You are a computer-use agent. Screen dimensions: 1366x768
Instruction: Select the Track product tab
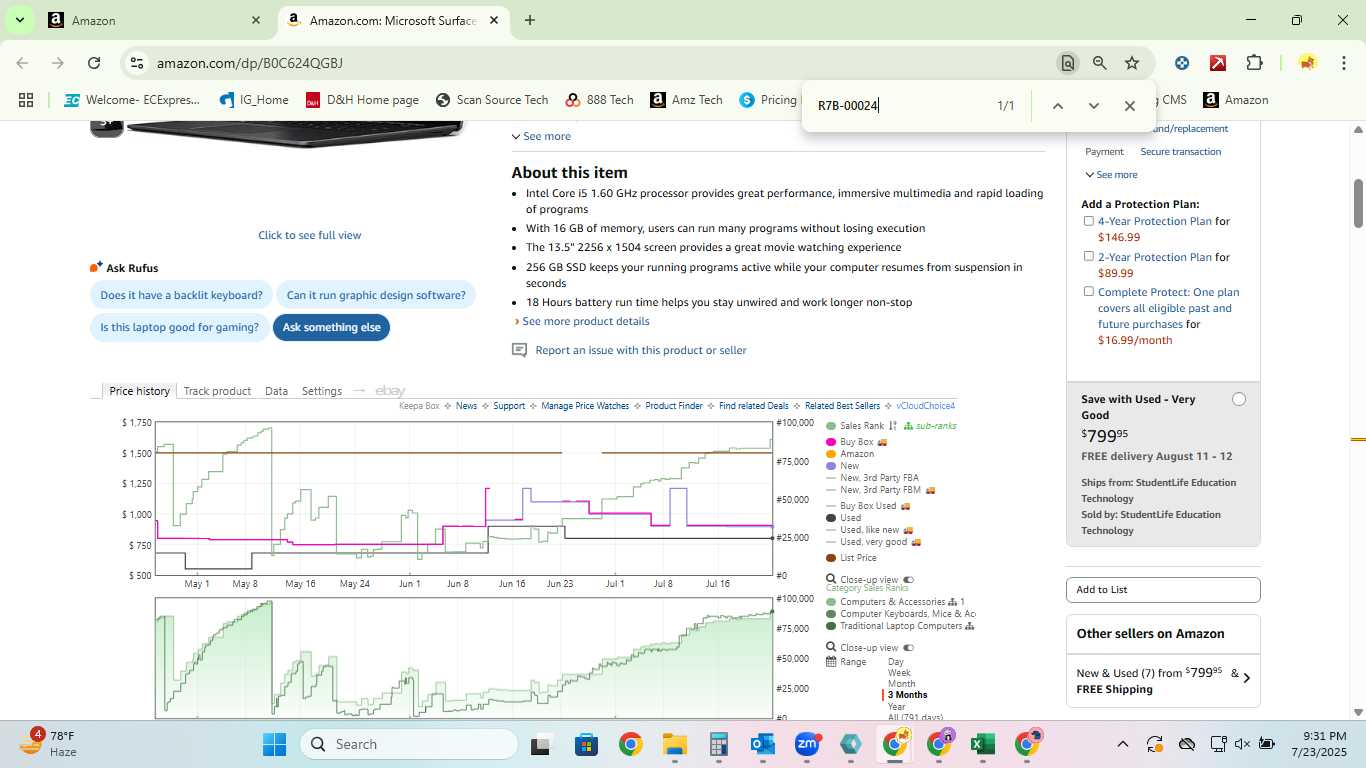coord(217,391)
